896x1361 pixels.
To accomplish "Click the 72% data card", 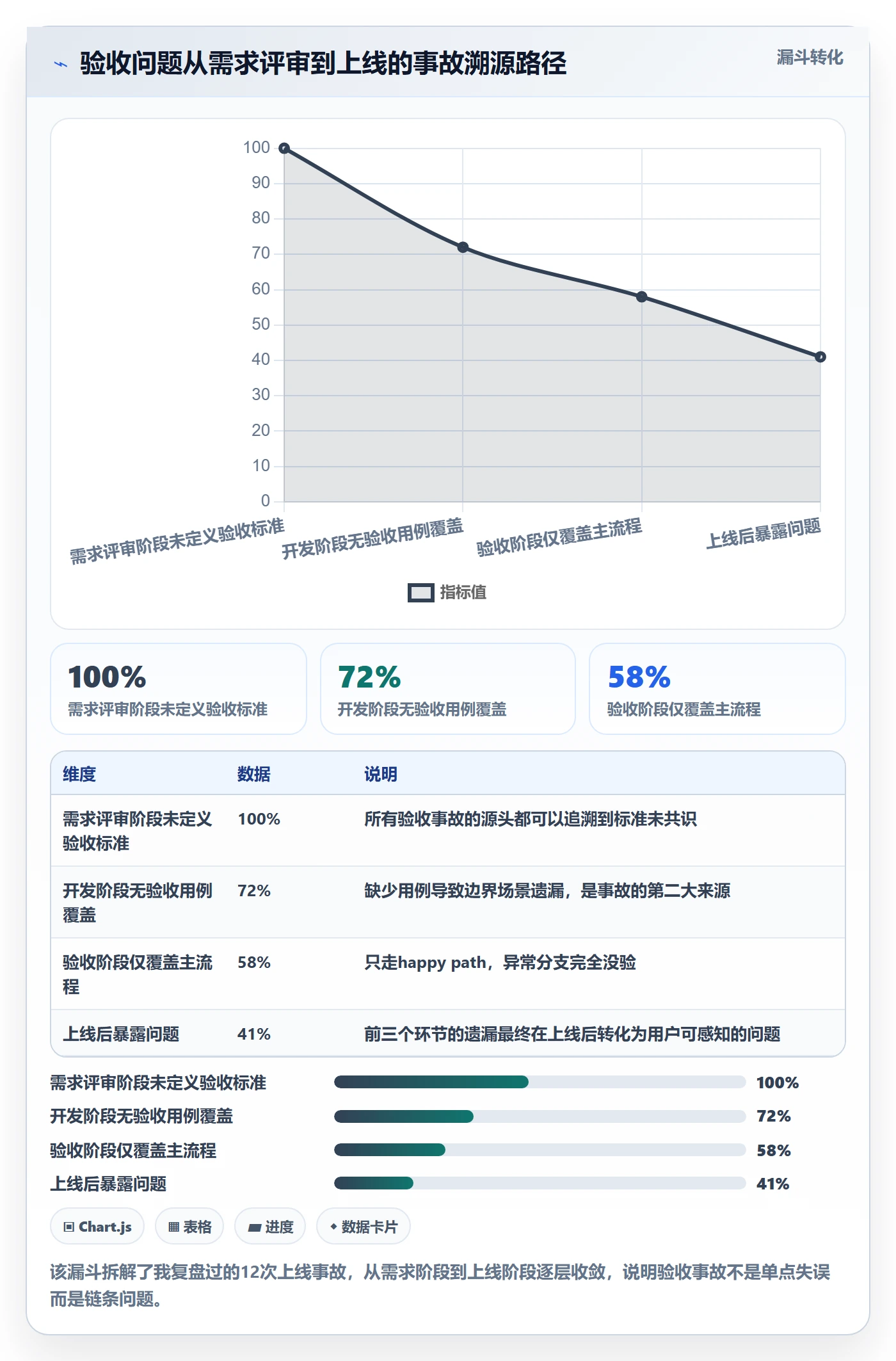I will point(448,689).
